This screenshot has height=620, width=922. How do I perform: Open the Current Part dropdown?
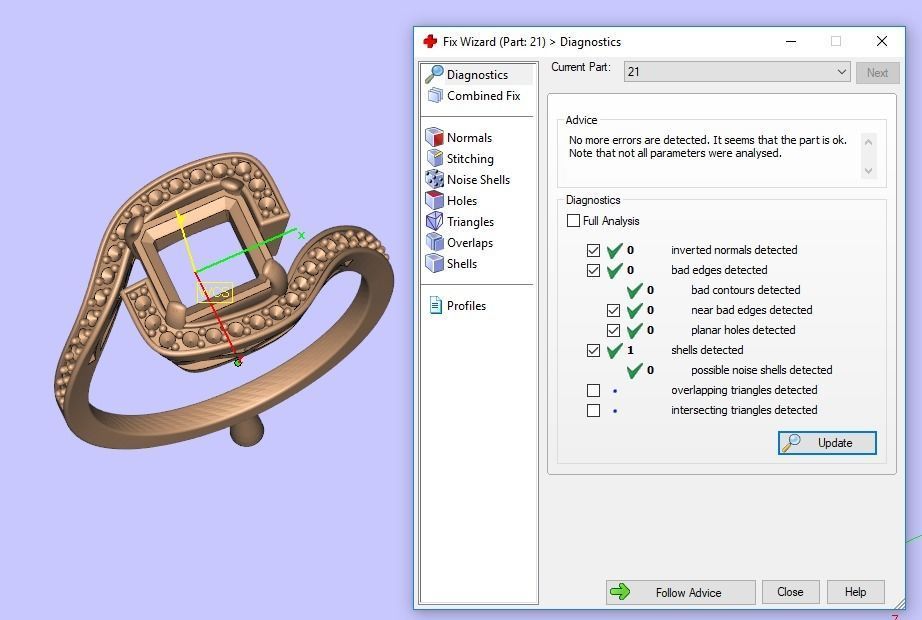click(x=737, y=72)
